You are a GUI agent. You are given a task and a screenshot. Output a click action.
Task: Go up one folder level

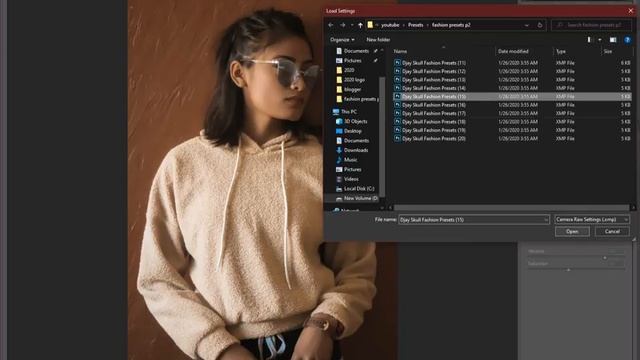[360, 25]
